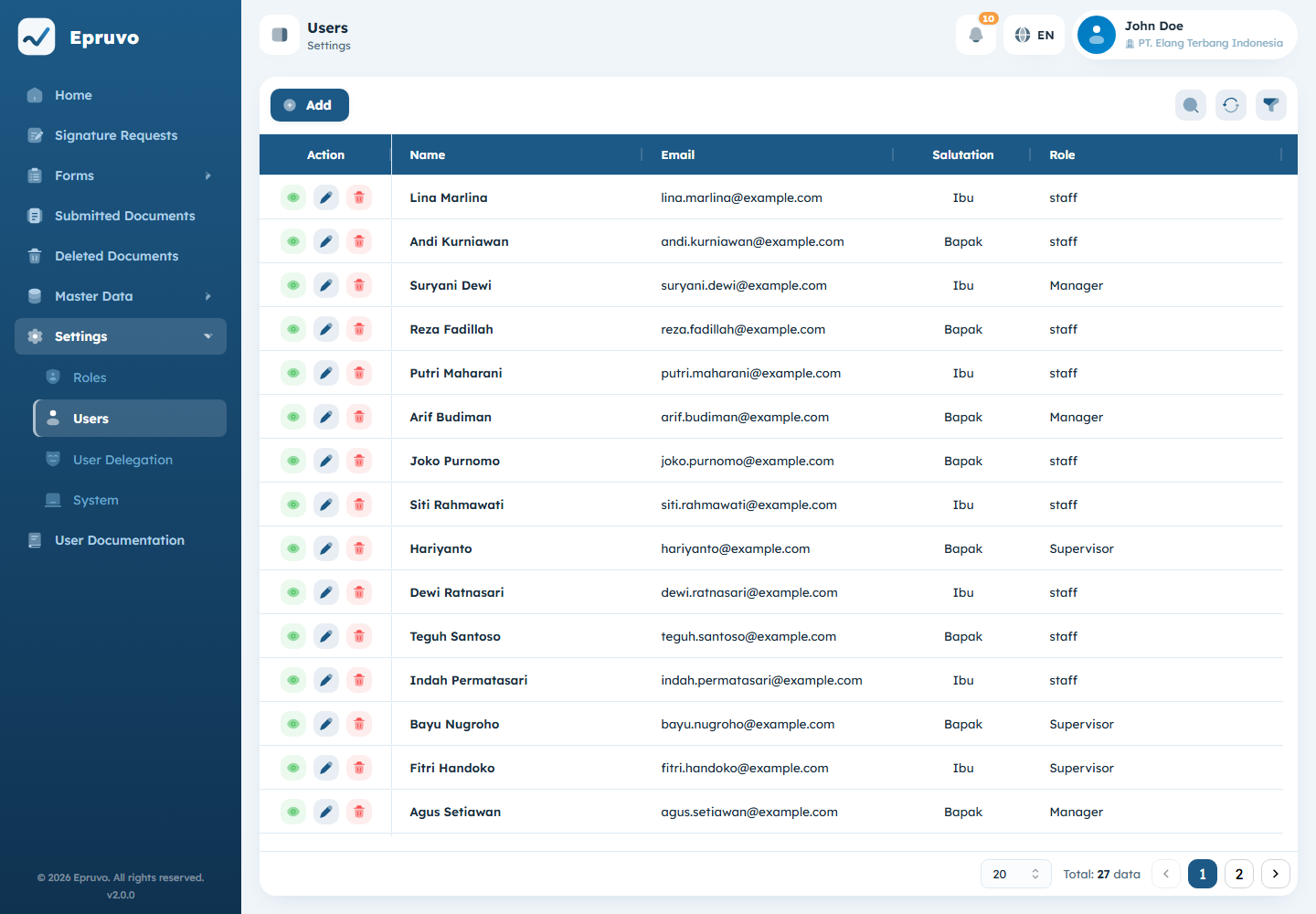This screenshot has width=1316, height=914.
Task: View Lina Marlina with the eye icon
Action: pyautogui.click(x=293, y=197)
